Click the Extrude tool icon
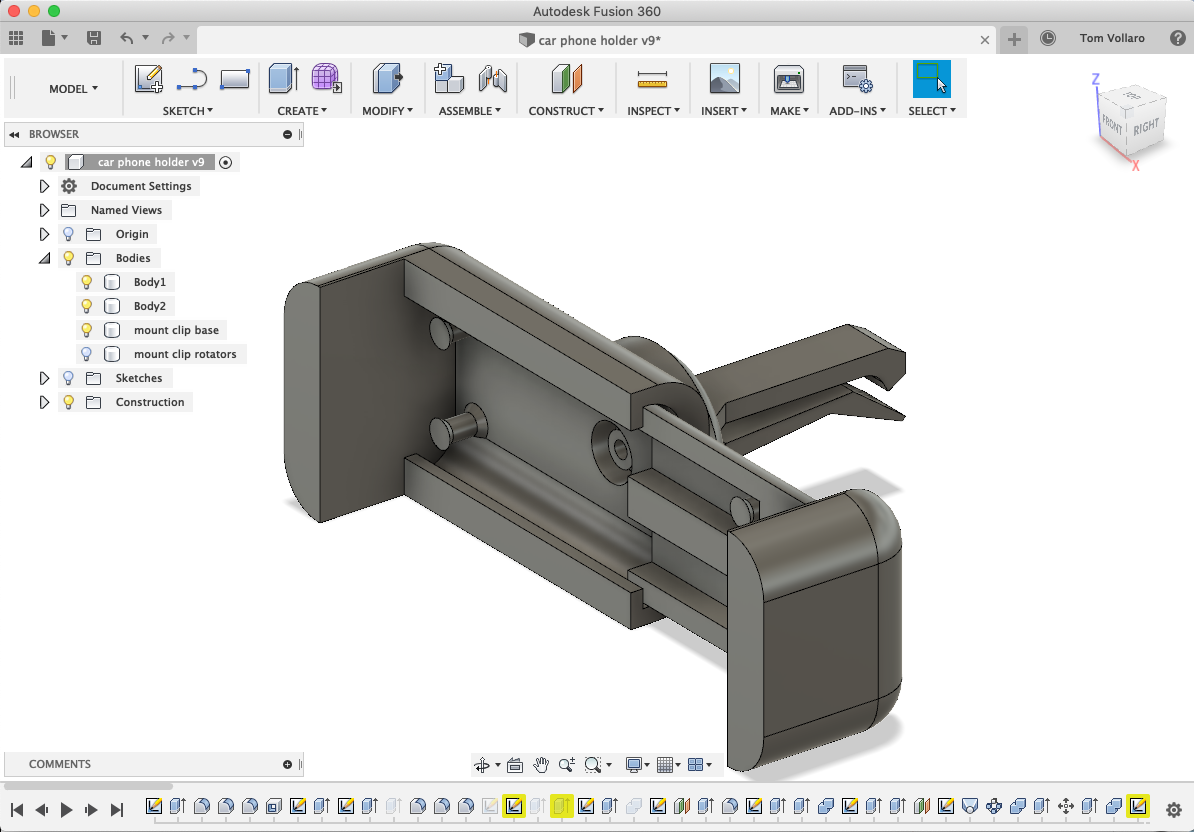 click(284, 78)
